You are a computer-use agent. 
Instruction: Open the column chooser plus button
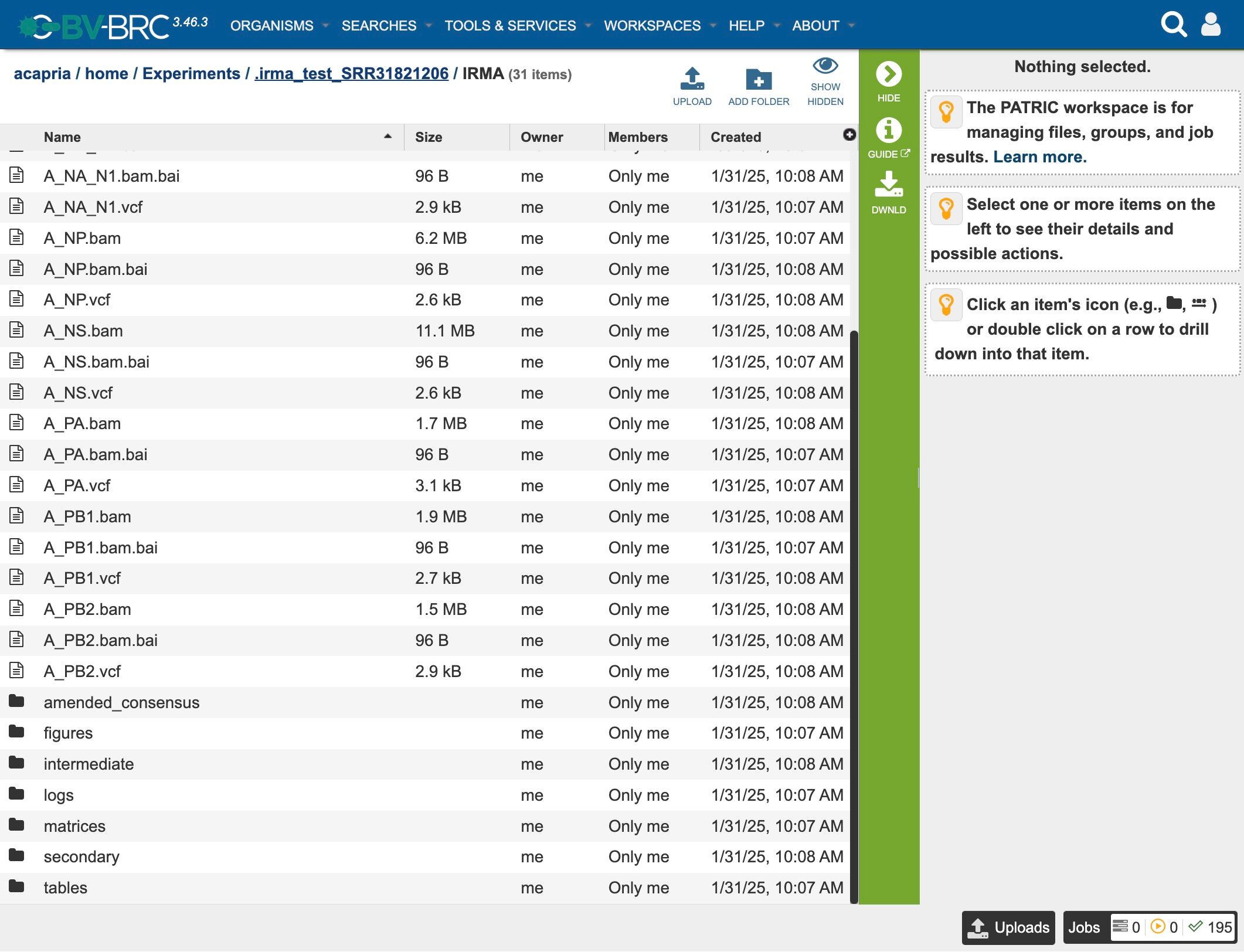coord(849,135)
